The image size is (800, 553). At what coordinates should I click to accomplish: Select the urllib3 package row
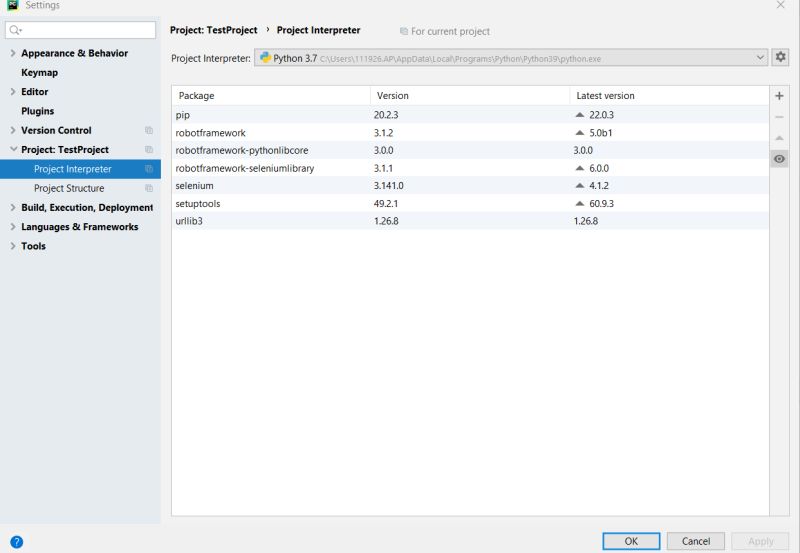click(470, 221)
